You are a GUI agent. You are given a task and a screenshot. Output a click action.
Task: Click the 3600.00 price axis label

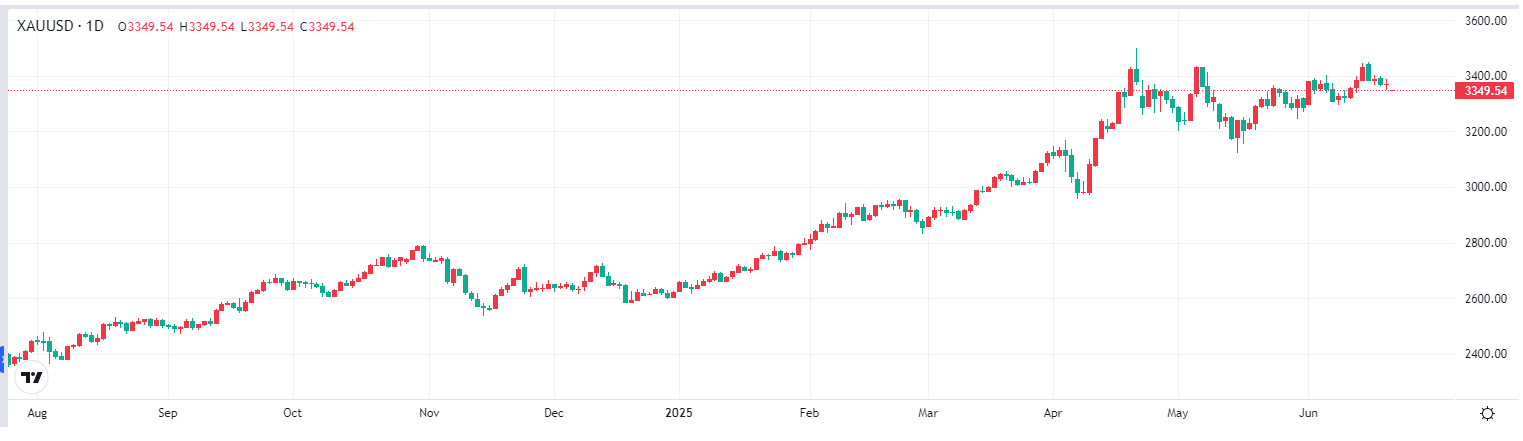tap(1484, 21)
